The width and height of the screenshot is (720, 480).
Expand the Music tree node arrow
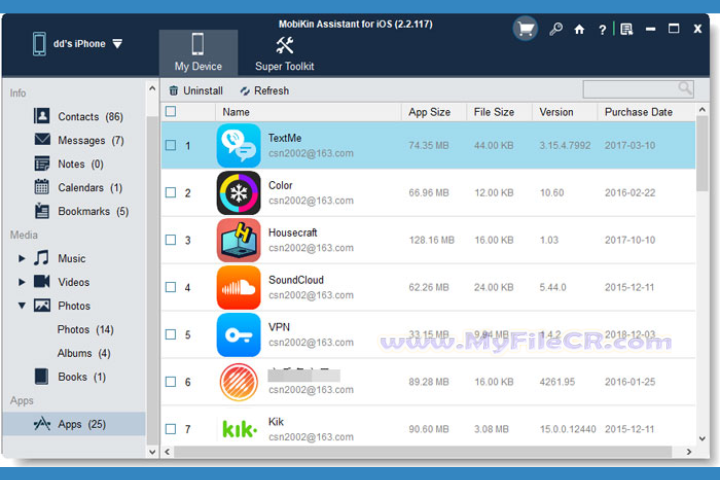pos(22,258)
